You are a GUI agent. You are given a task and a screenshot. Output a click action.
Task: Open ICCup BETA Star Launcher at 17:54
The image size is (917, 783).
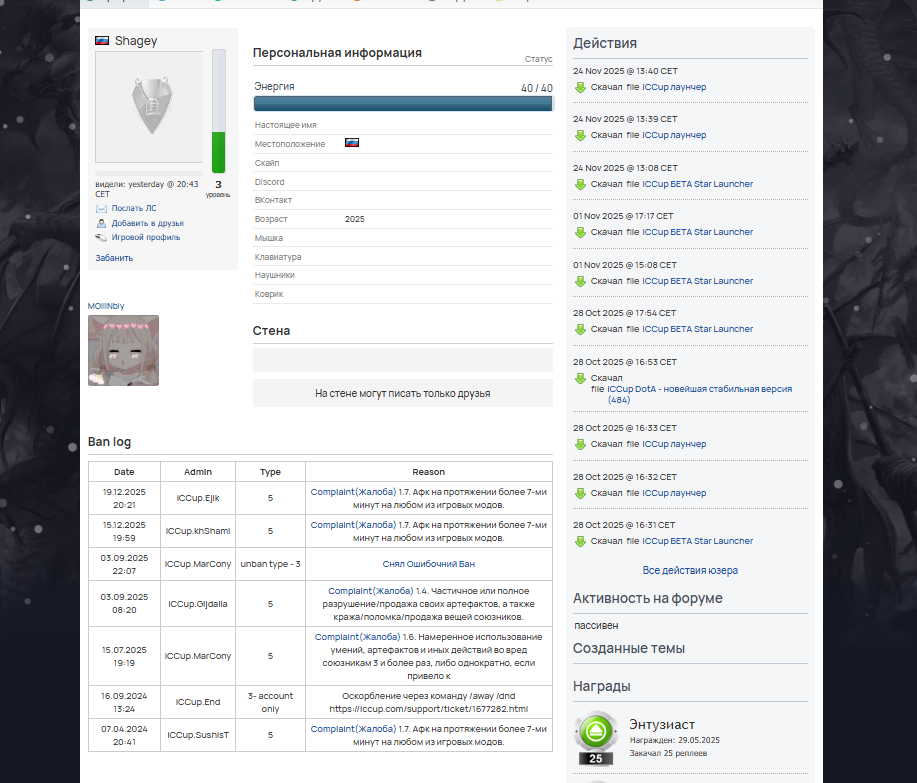point(697,329)
